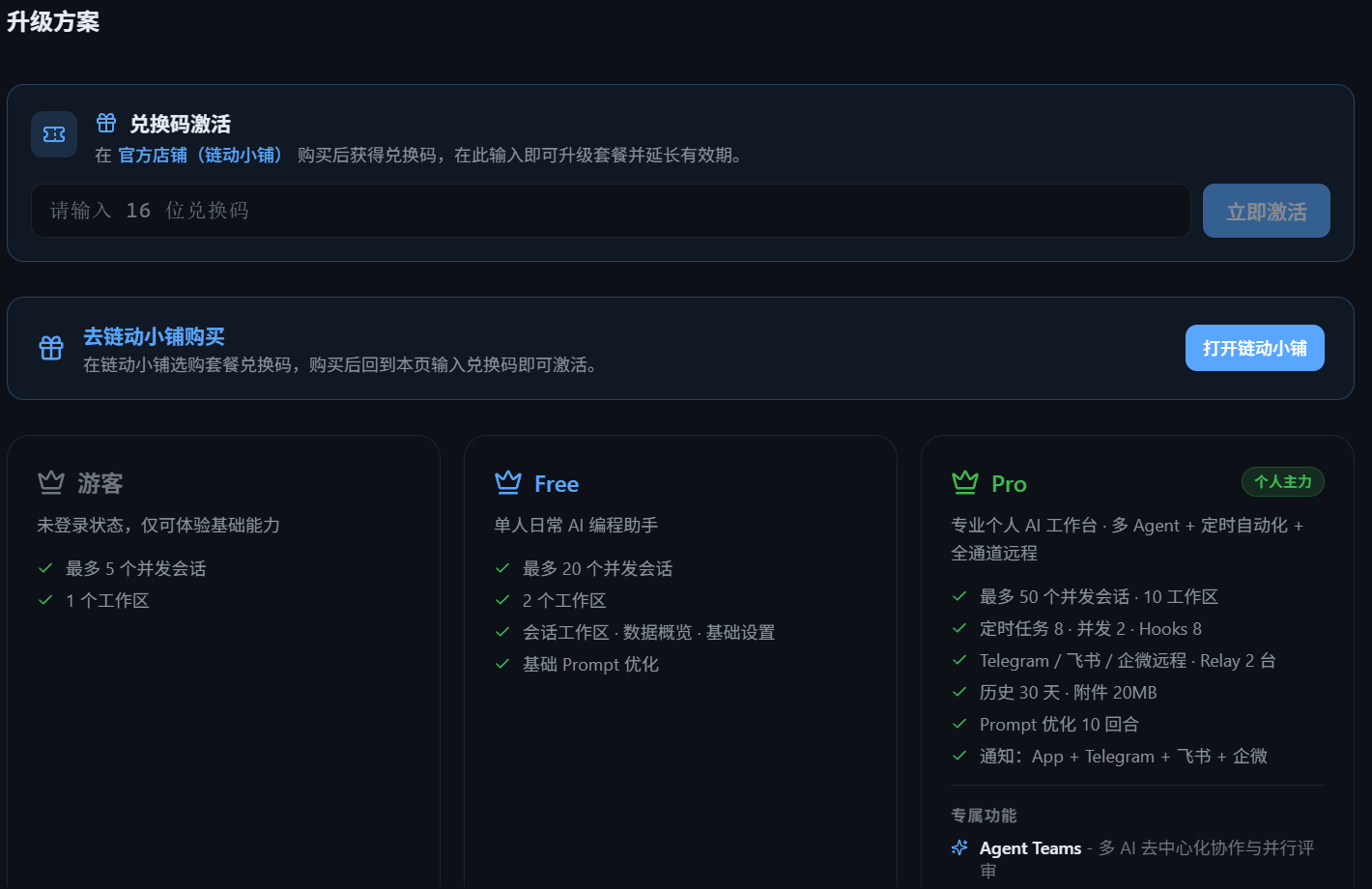
Task: Click the blue crown icon of Free plan
Action: [508, 481]
